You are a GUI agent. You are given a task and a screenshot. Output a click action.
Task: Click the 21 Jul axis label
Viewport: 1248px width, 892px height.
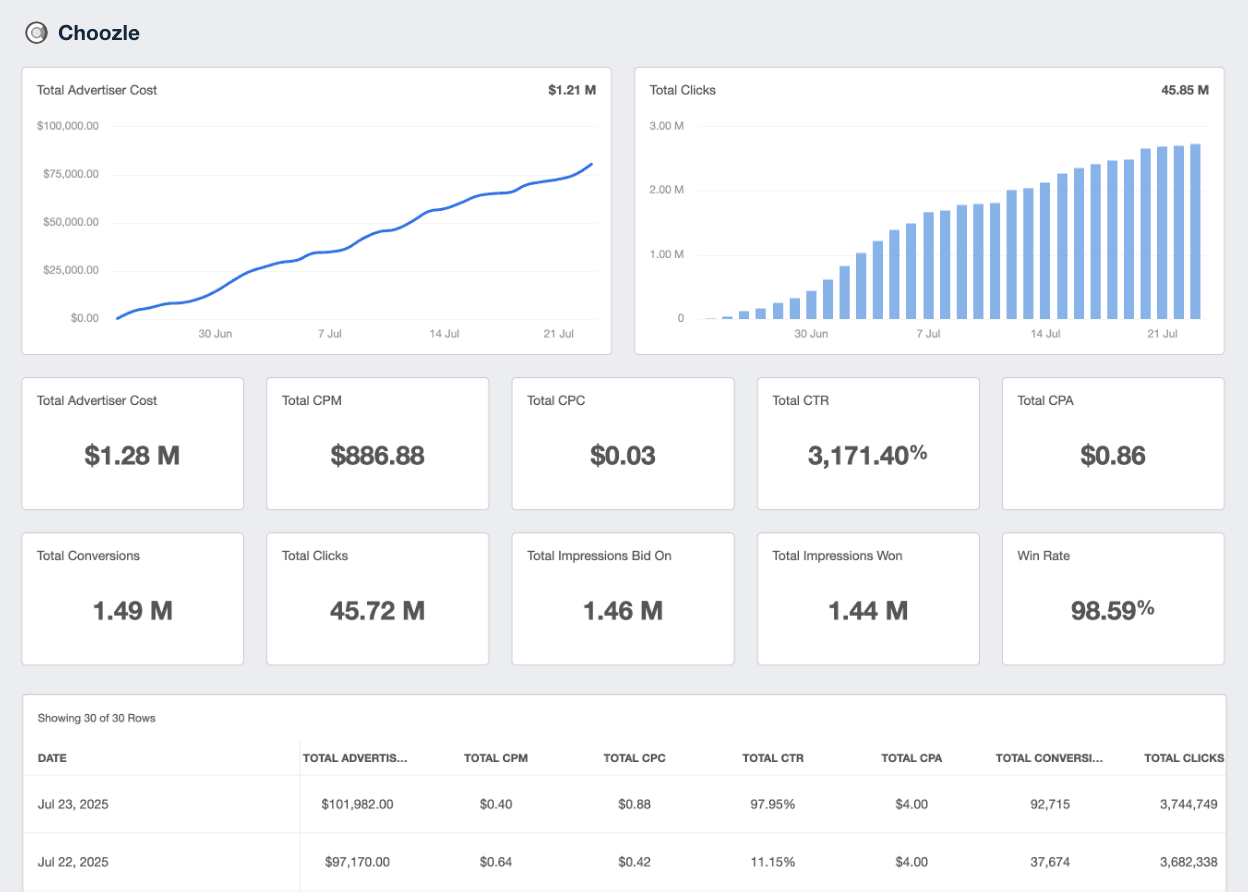(558, 333)
